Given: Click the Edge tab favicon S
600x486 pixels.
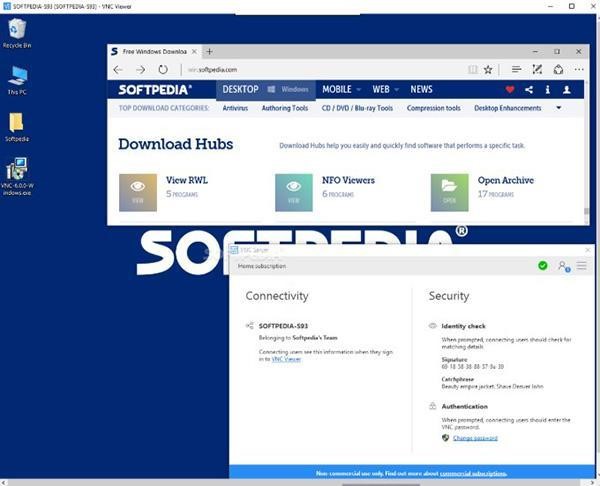Looking at the screenshot, I should tap(114, 51).
